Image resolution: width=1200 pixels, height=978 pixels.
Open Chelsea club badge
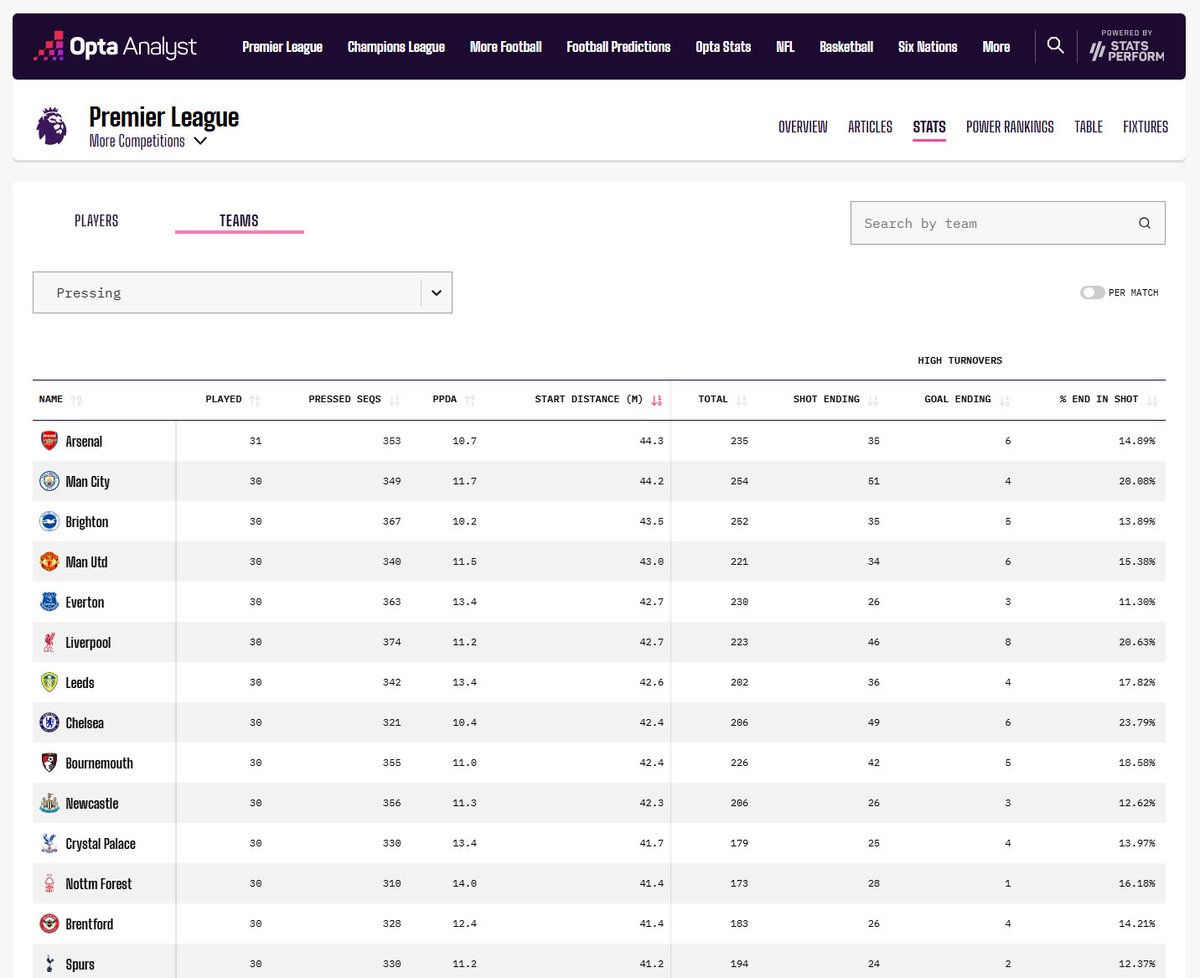pos(49,722)
